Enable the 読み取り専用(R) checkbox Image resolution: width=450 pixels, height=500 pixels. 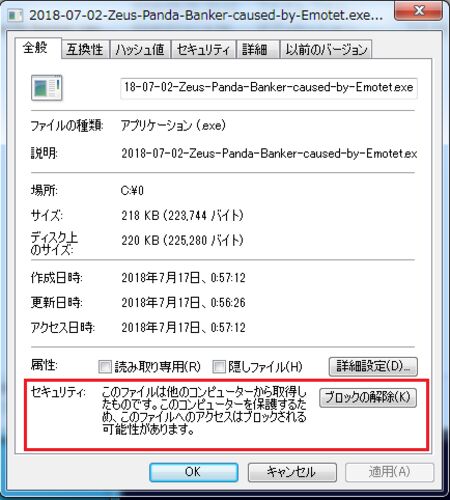click(x=105, y=367)
